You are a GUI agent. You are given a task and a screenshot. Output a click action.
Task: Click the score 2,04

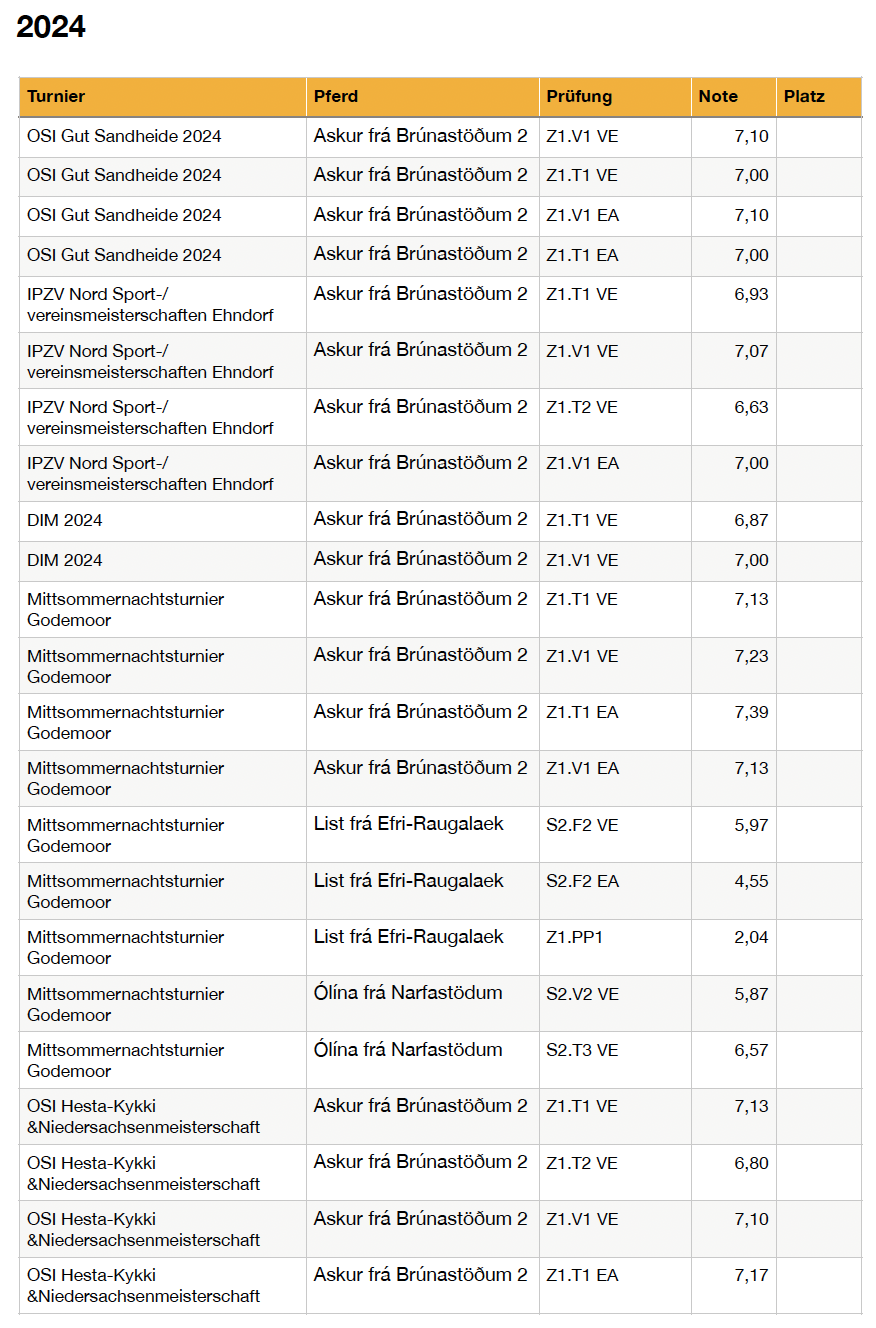tap(751, 938)
